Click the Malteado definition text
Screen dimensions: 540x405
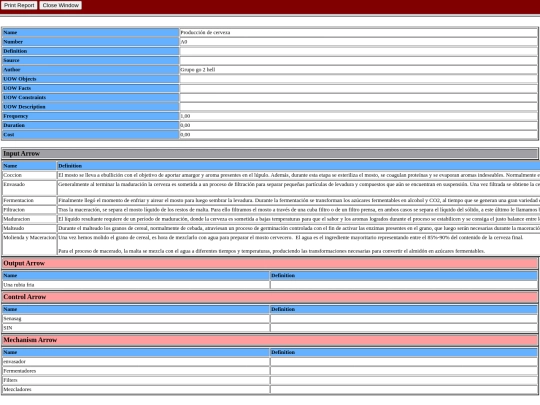(x=299, y=228)
